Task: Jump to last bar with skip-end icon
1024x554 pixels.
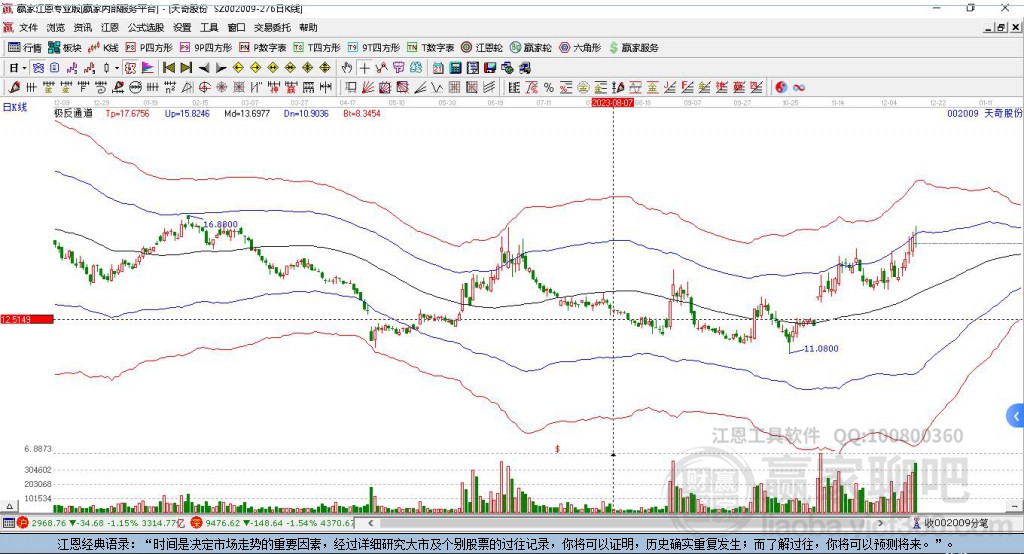Action: point(186,68)
